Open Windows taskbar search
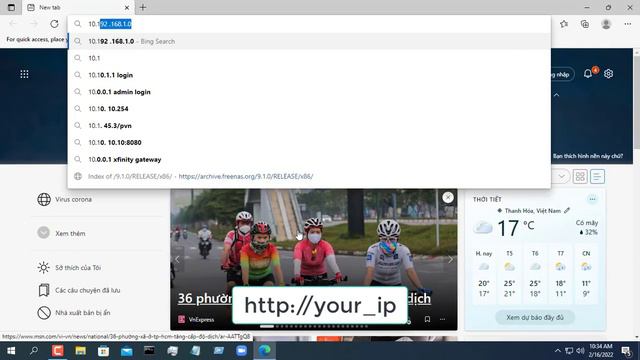 pos(34,351)
